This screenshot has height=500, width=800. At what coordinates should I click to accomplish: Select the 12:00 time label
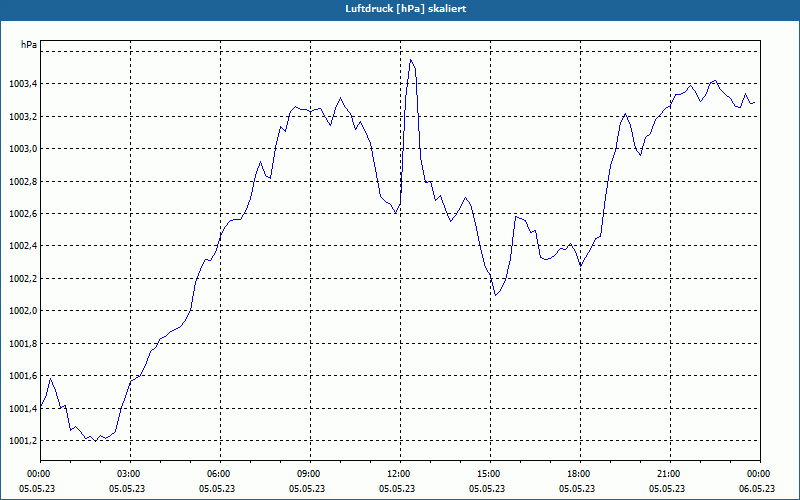pos(400,474)
